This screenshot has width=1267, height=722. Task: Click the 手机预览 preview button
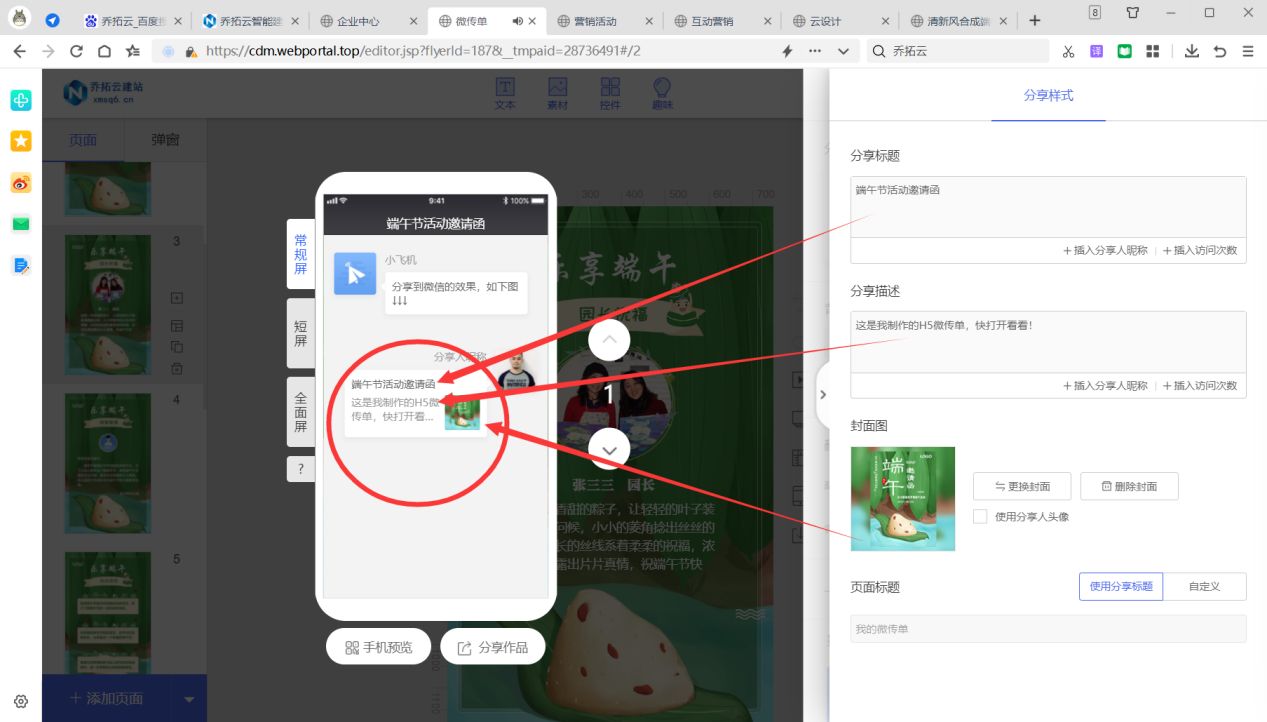pos(377,645)
